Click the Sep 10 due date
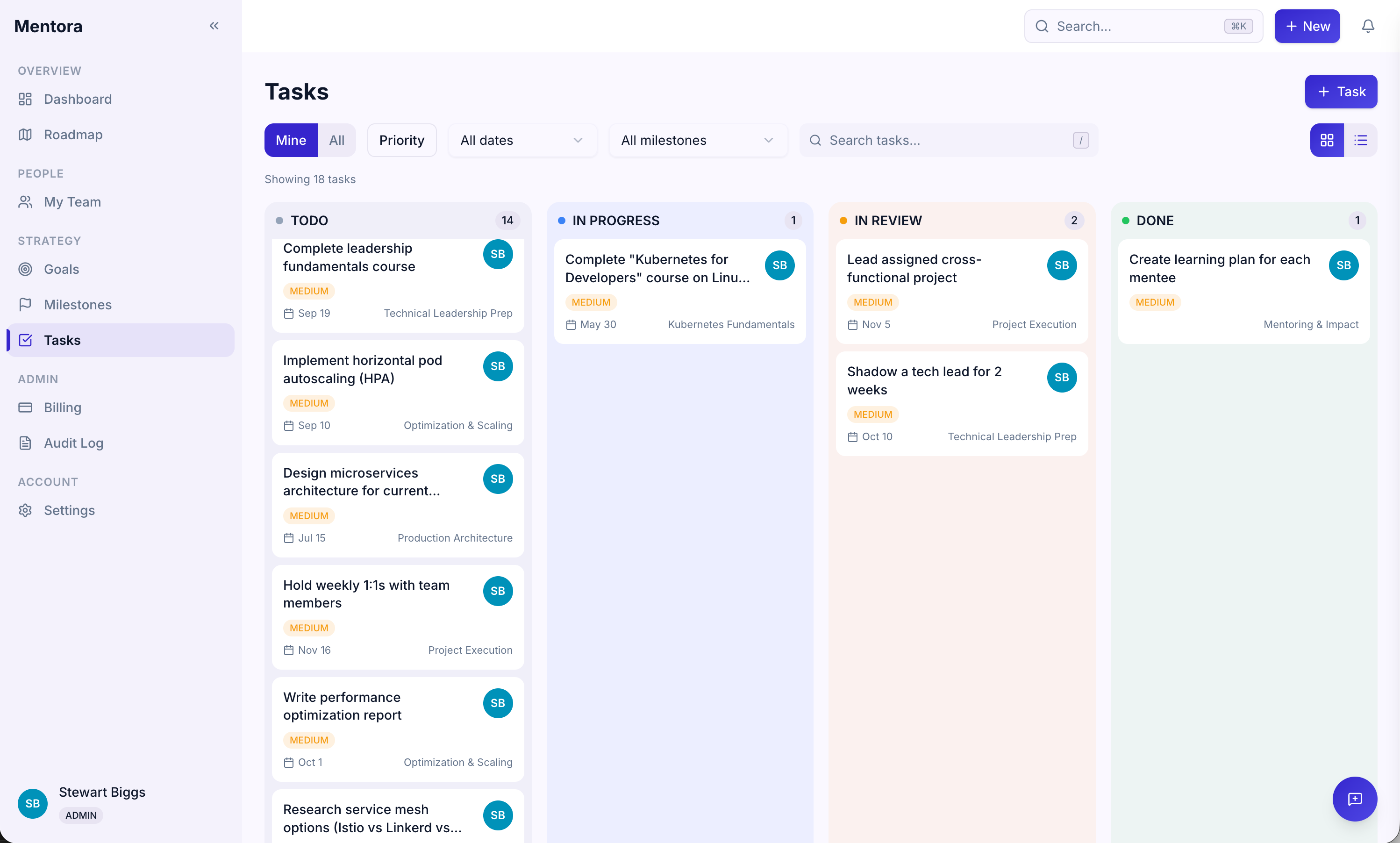Image resolution: width=1400 pixels, height=843 pixels. (x=307, y=426)
